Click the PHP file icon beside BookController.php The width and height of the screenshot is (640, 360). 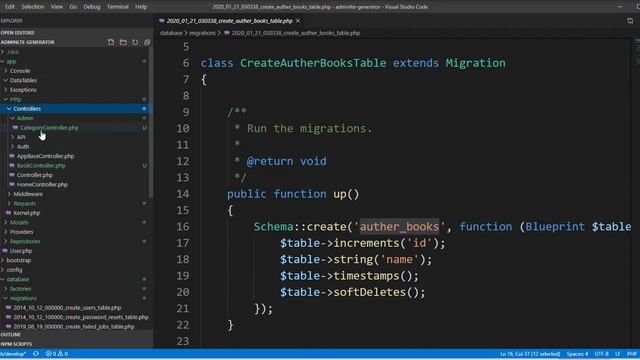(12, 165)
